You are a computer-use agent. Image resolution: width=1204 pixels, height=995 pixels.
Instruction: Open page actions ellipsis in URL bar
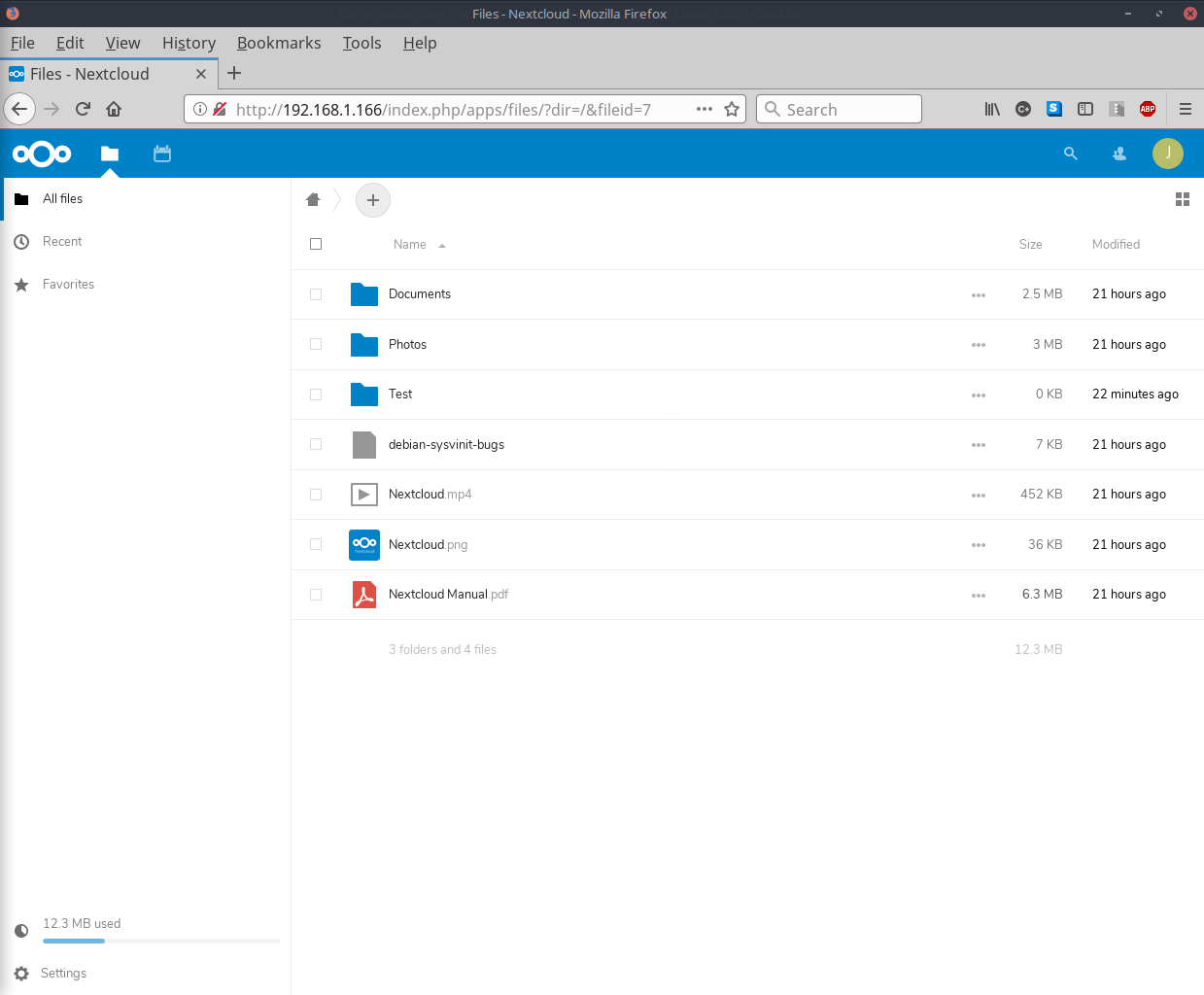pyautogui.click(x=705, y=109)
